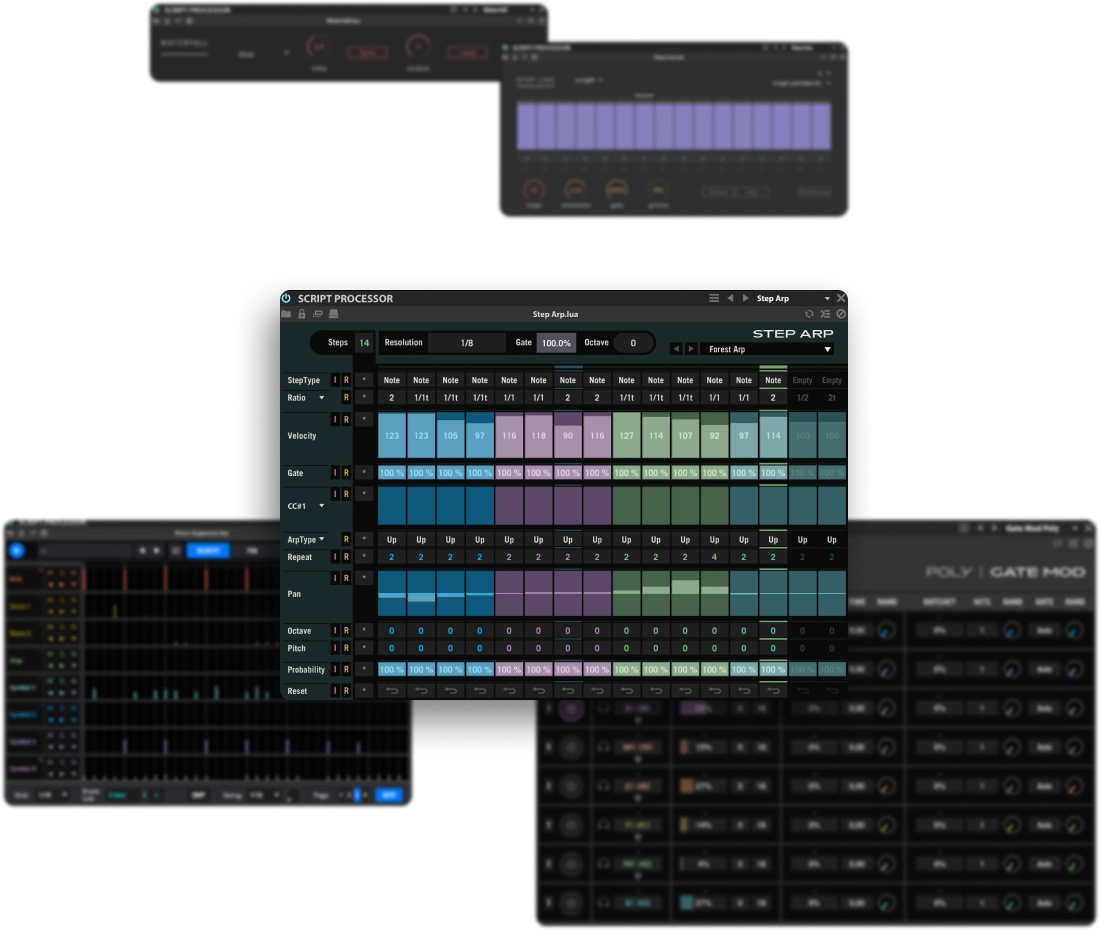Image resolution: width=1100 pixels, height=930 pixels.
Task: Click the reload script icon
Action: (x=810, y=314)
